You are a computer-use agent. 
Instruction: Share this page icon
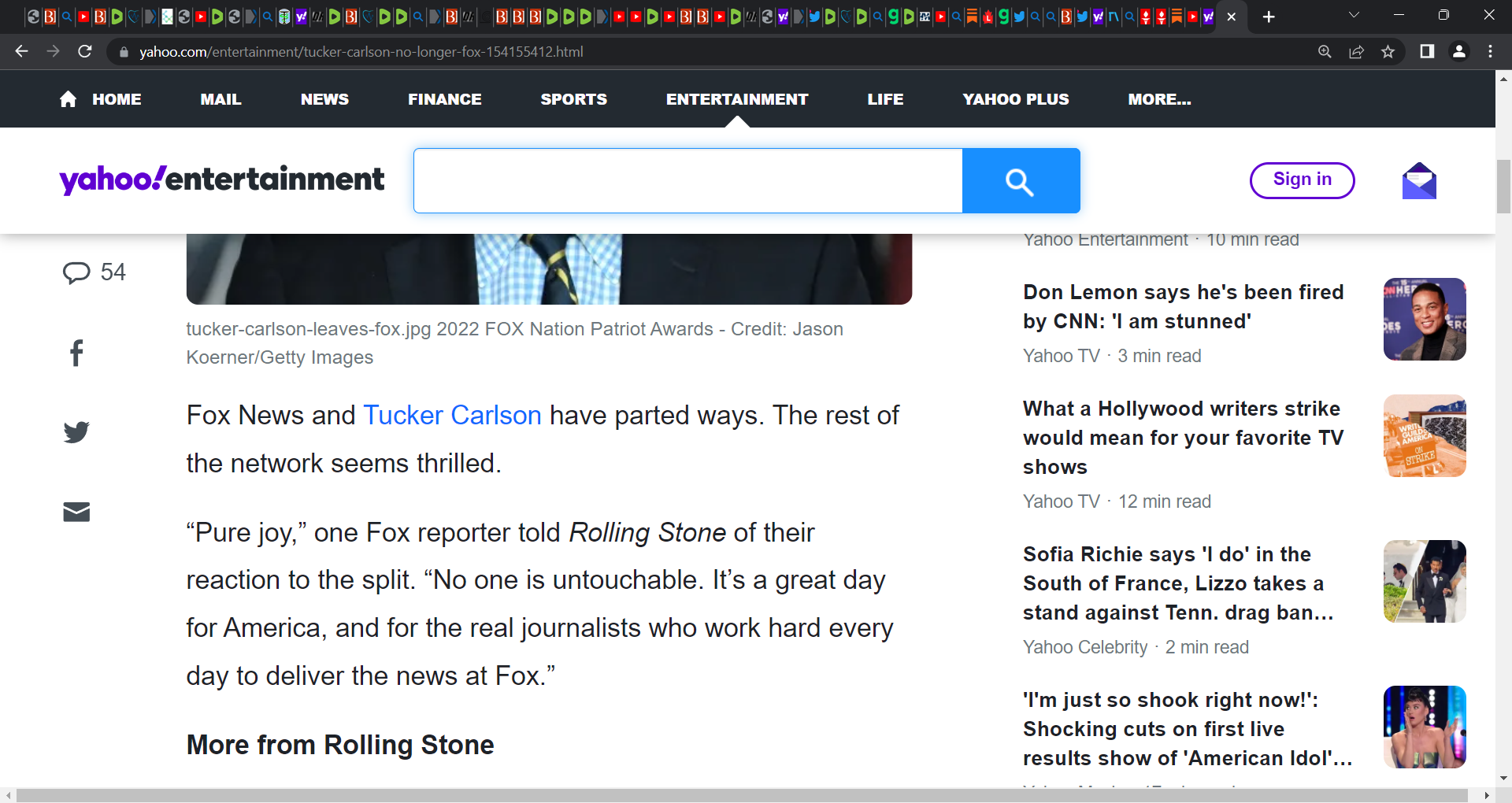(x=1356, y=51)
